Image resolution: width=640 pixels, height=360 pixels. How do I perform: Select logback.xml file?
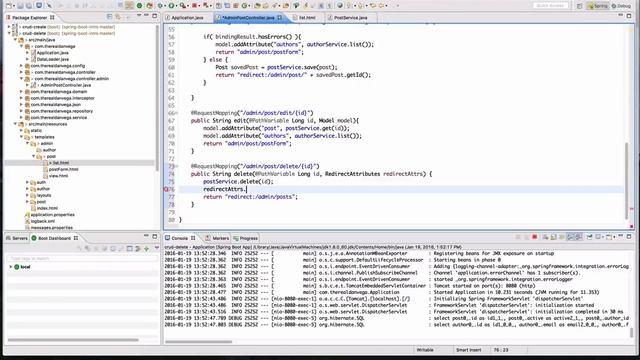tap(42, 221)
